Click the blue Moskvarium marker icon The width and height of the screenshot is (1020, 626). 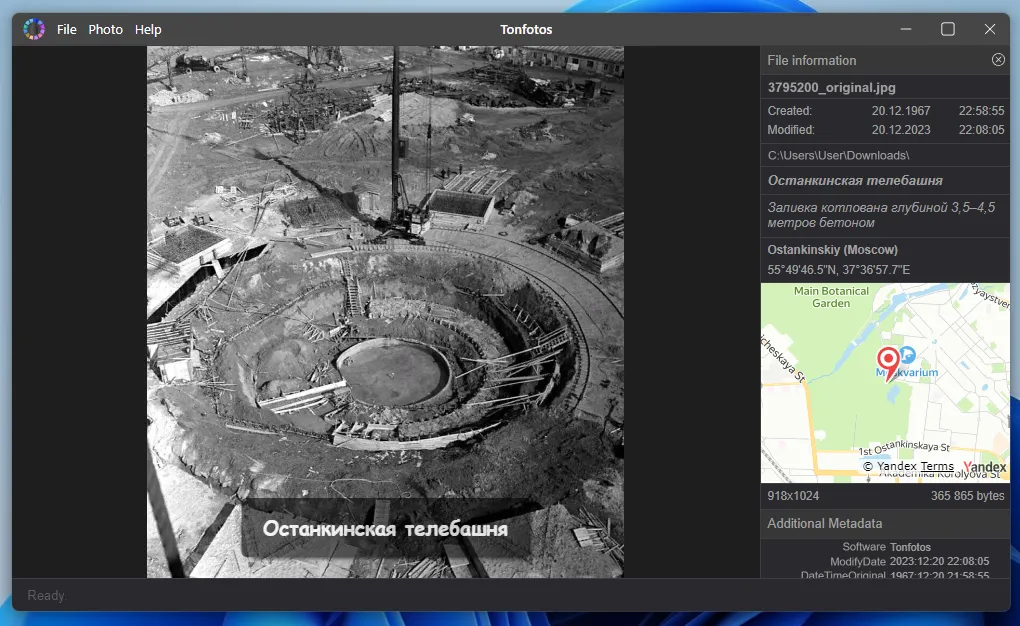[x=907, y=354]
